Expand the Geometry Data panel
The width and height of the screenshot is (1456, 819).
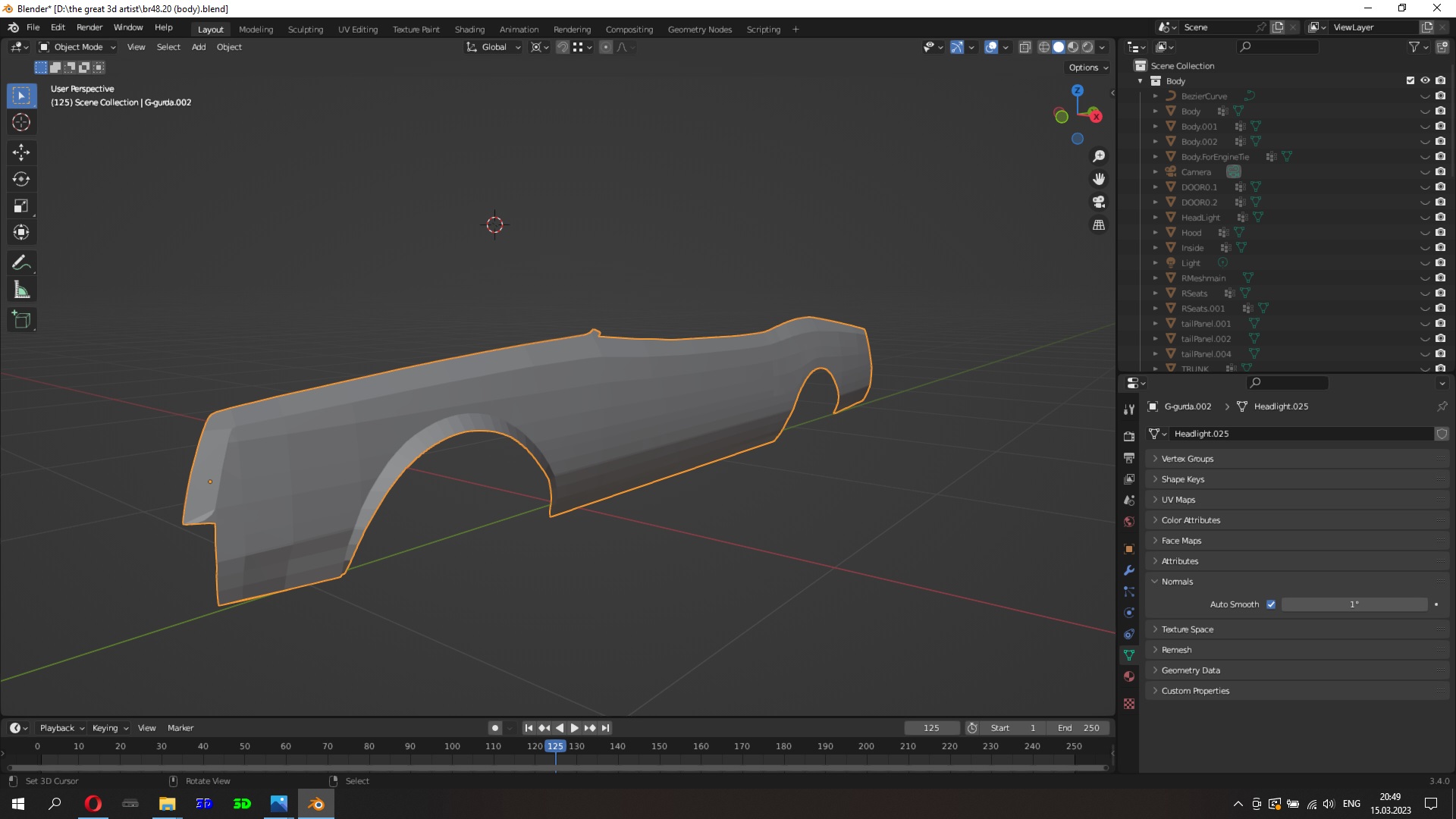pos(1191,670)
